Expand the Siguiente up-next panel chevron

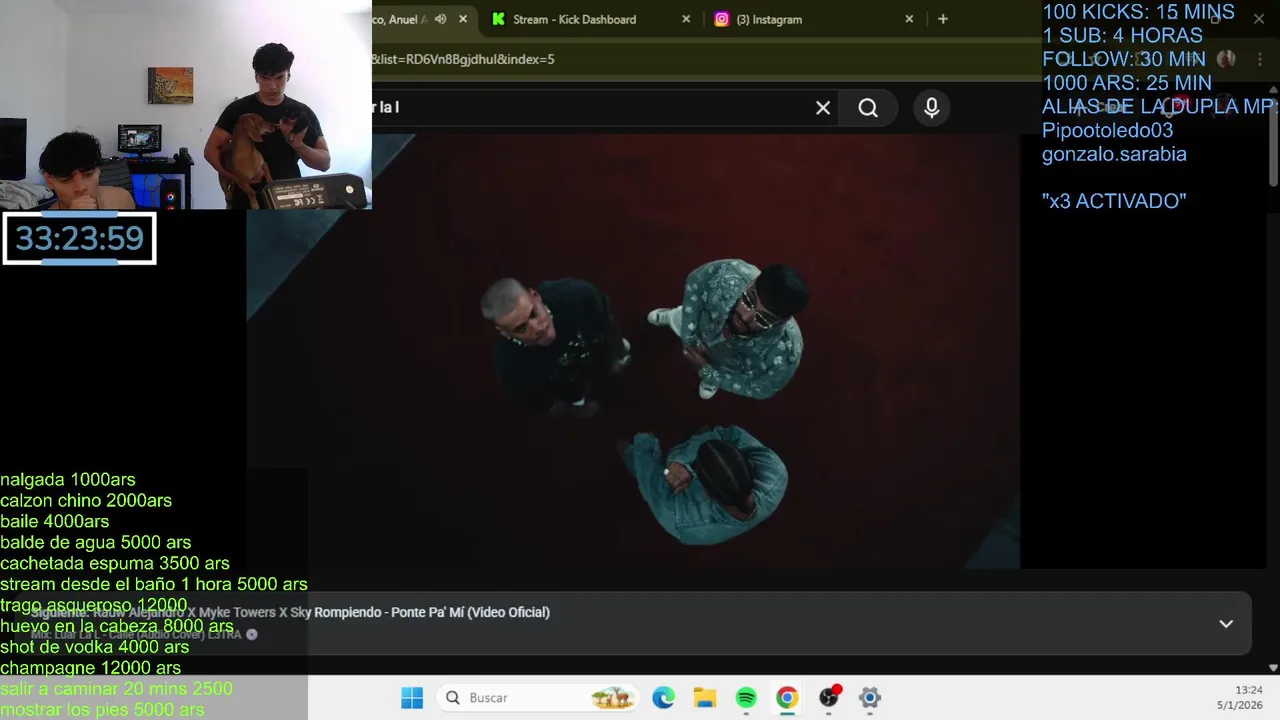pyautogui.click(x=1226, y=624)
